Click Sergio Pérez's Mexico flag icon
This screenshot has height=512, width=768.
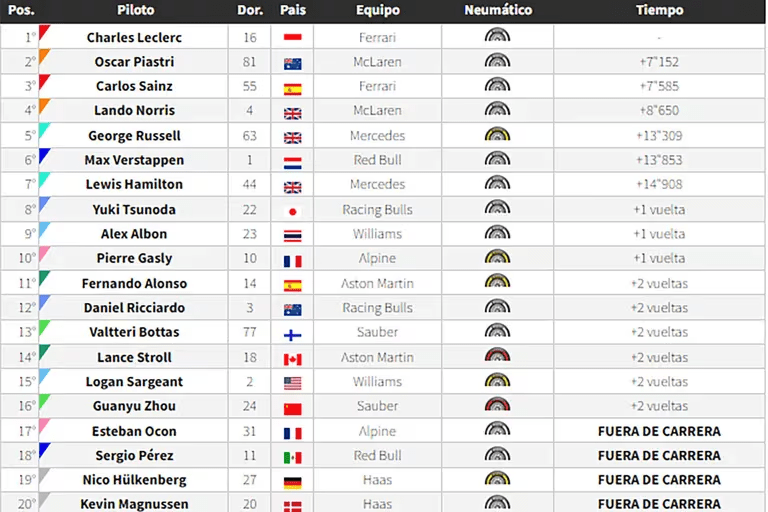[293, 457]
